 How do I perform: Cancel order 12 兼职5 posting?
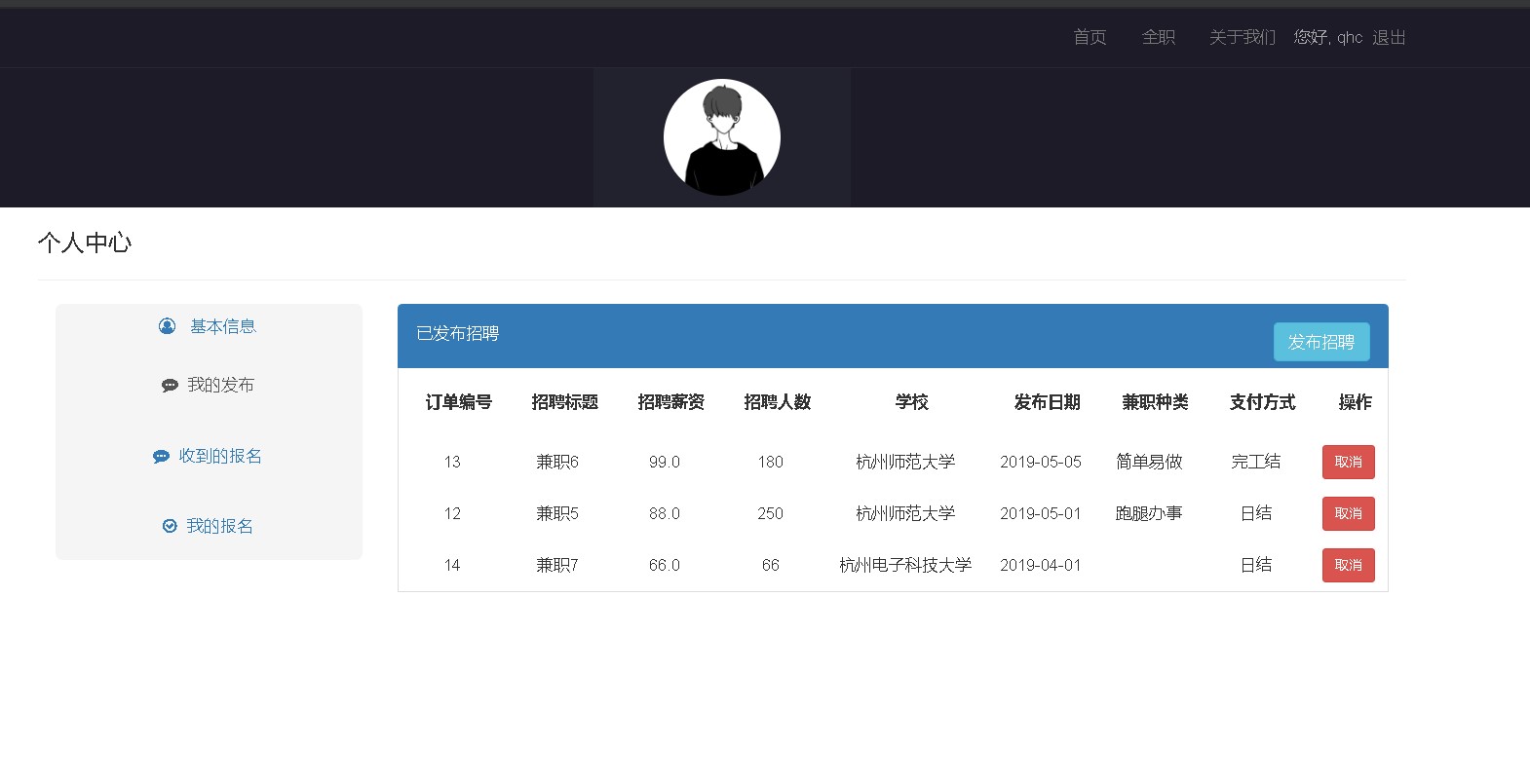pos(1348,513)
